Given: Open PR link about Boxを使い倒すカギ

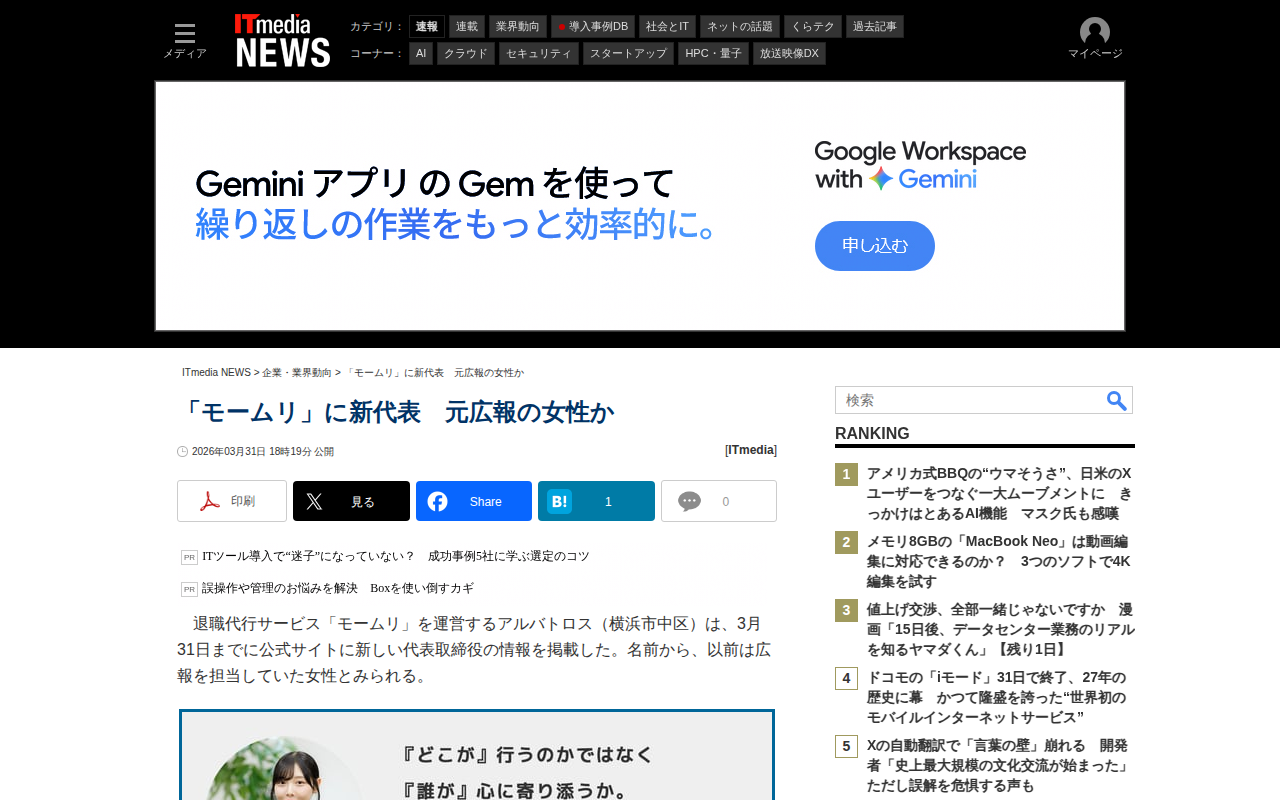Looking at the screenshot, I should coord(338,588).
